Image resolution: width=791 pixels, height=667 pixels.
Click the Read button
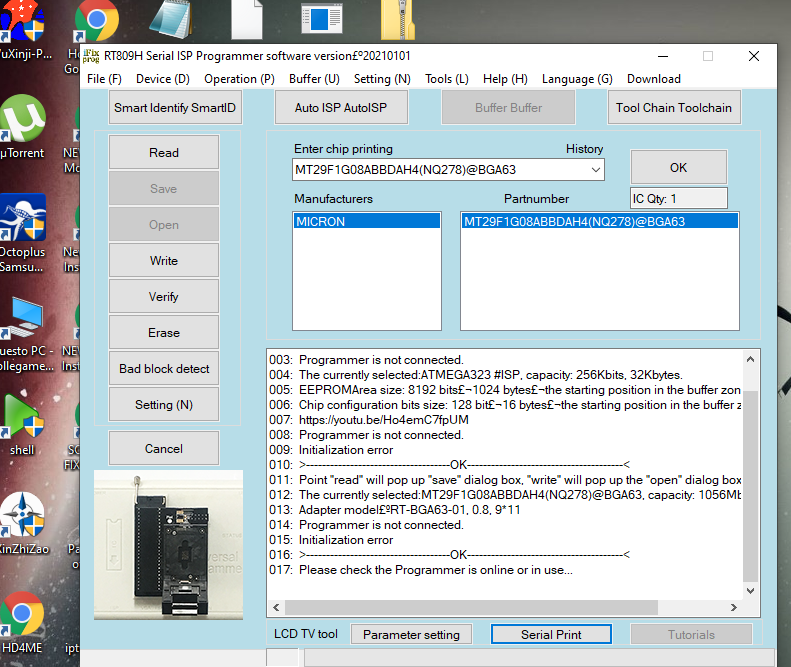tap(164, 152)
